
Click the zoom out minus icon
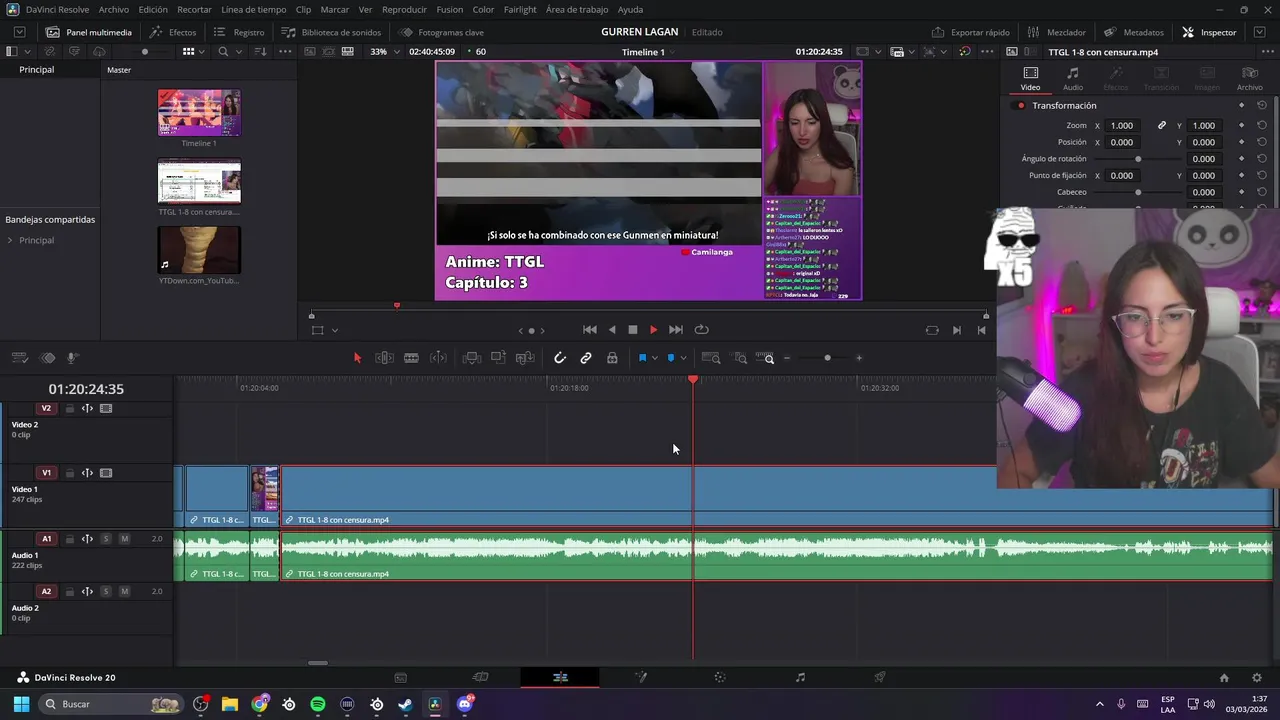787,358
